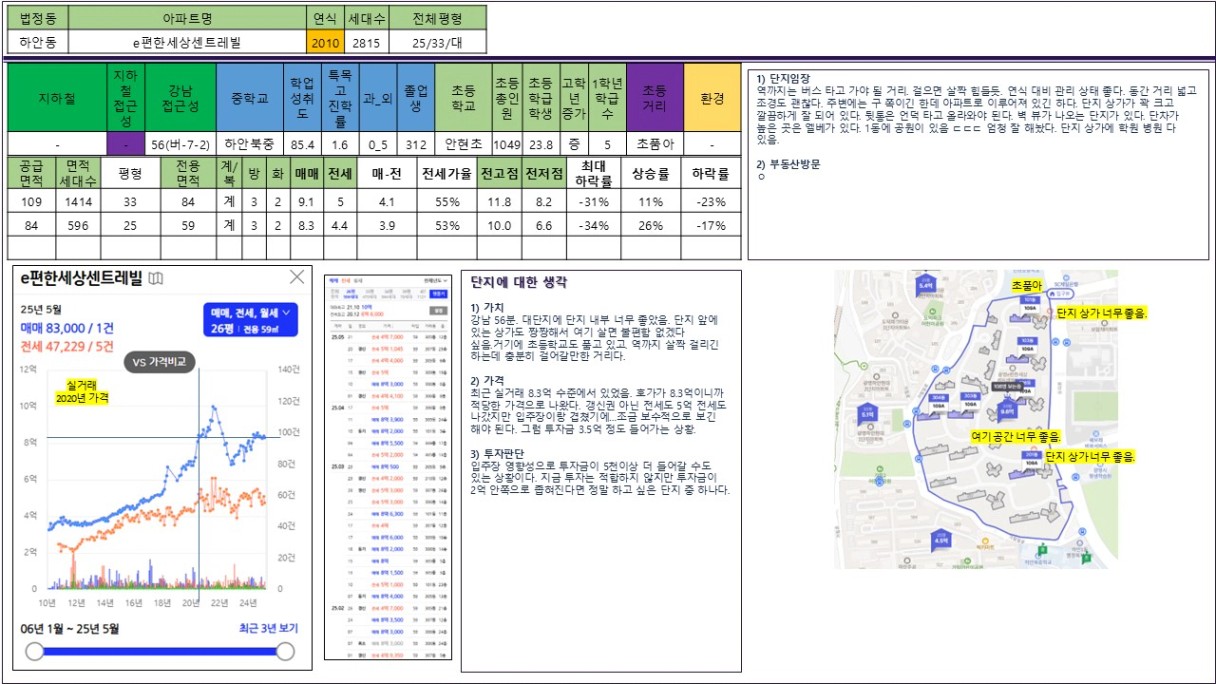Select the 전세가율 header cell
1216x684 pixels.
[446, 173]
